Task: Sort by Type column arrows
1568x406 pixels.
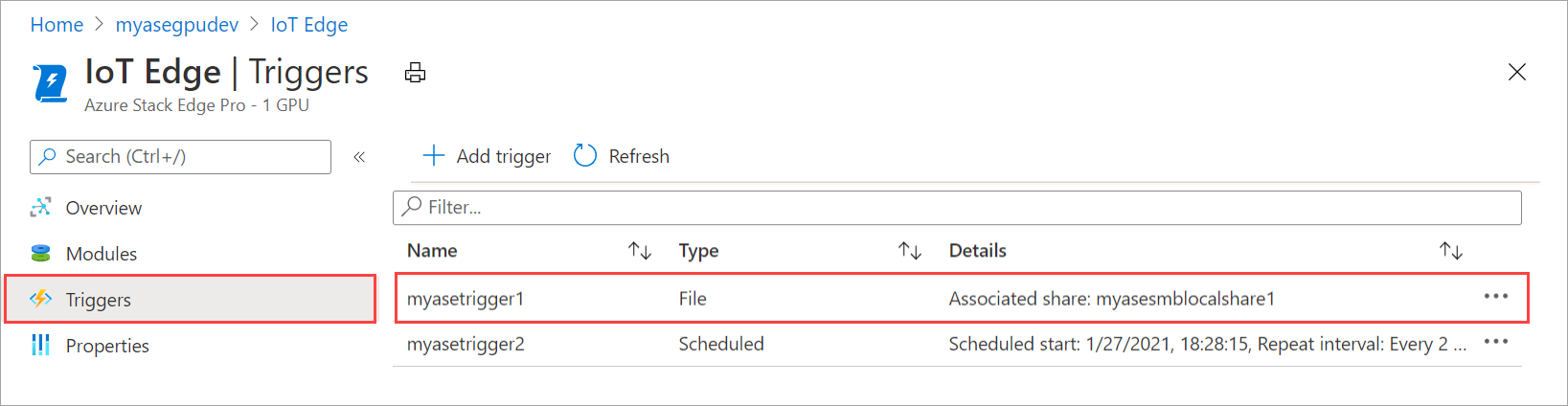Action: (910, 251)
